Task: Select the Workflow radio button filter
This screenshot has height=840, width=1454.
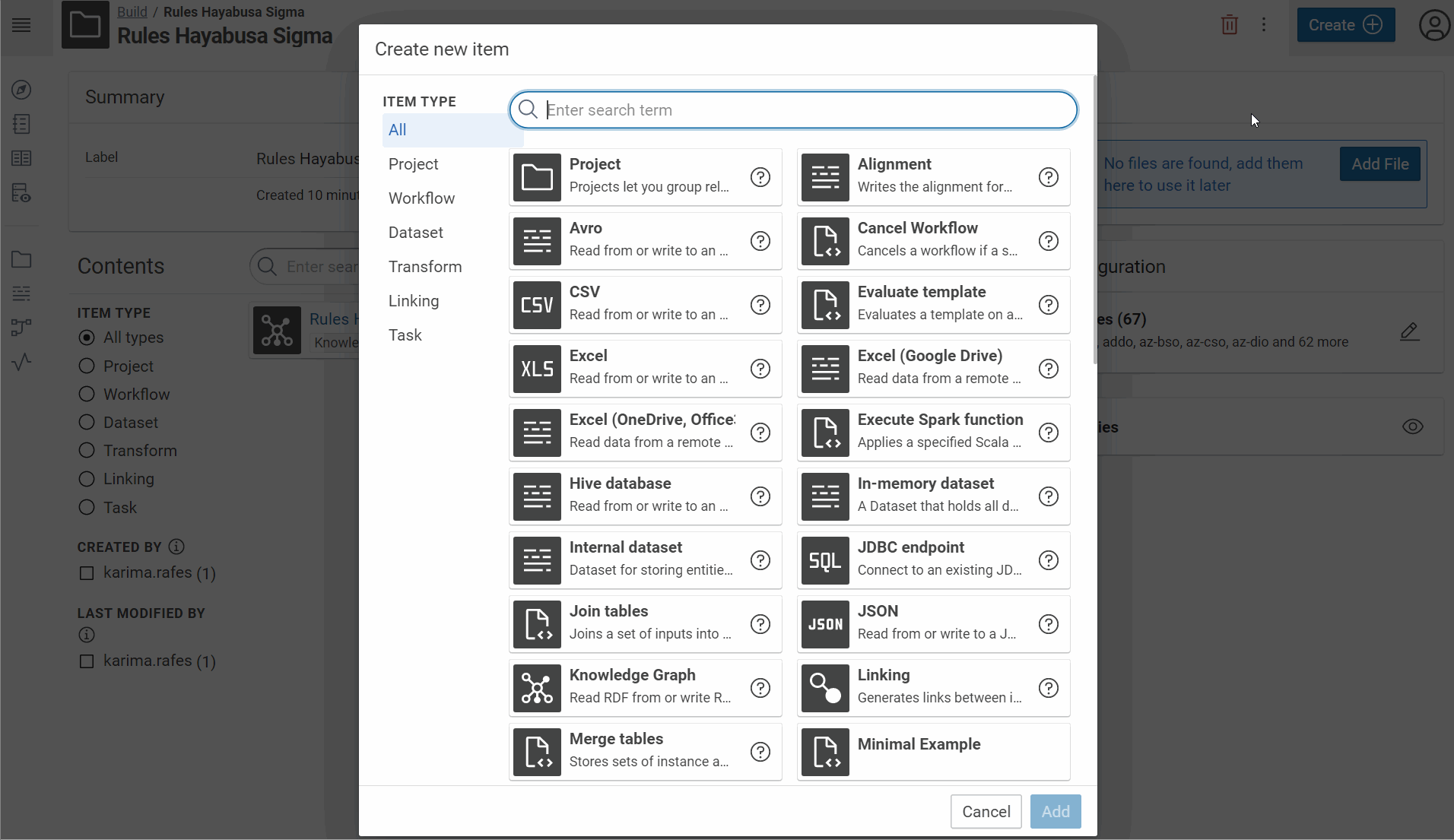Action: [x=87, y=395]
